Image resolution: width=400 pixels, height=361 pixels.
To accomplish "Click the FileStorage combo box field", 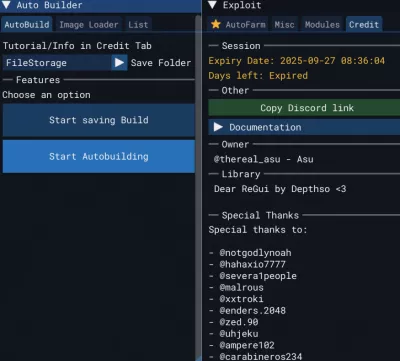I will [x=57, y=63].
